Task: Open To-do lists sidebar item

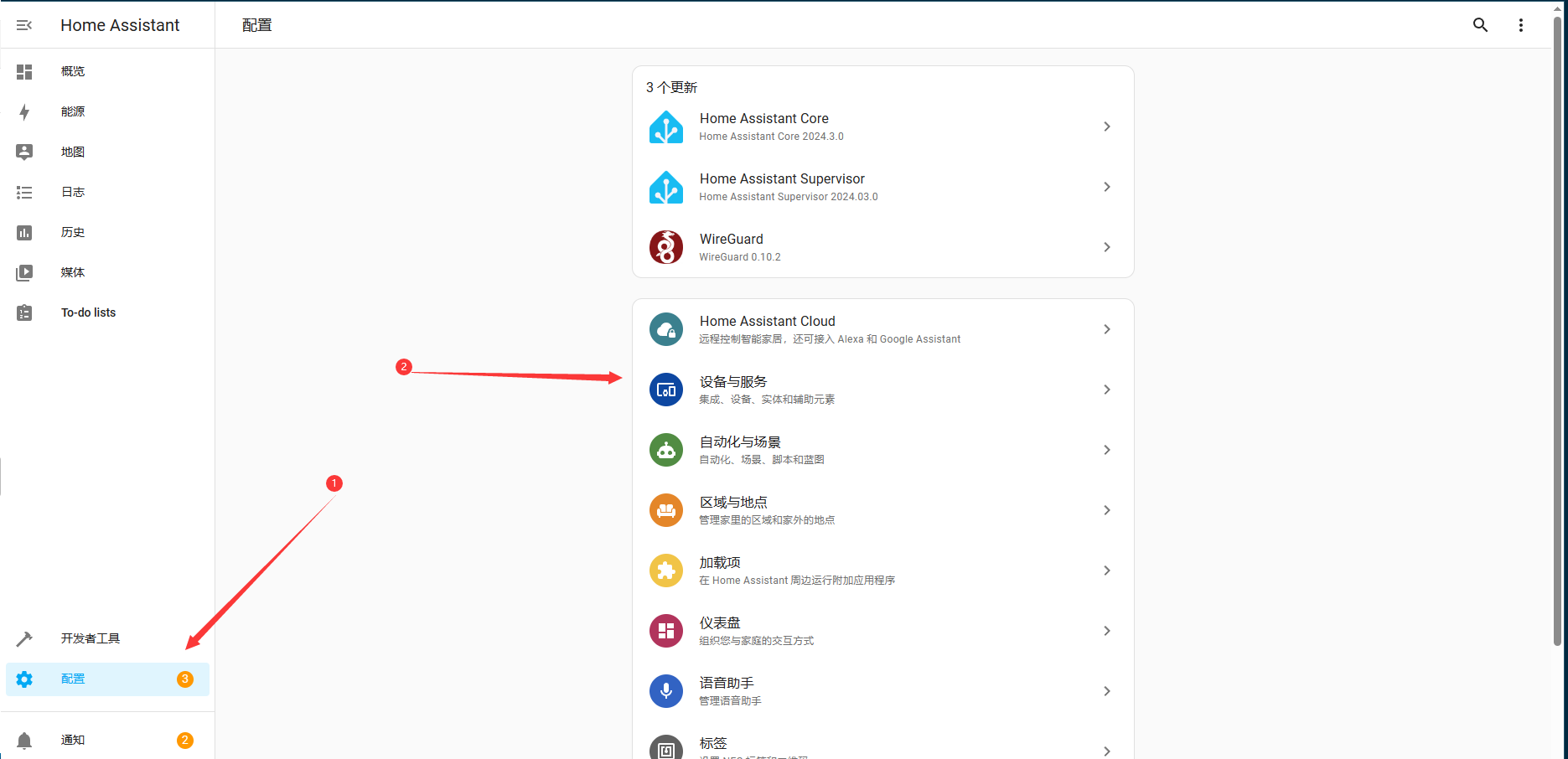Action: click(x=88, y=312)
